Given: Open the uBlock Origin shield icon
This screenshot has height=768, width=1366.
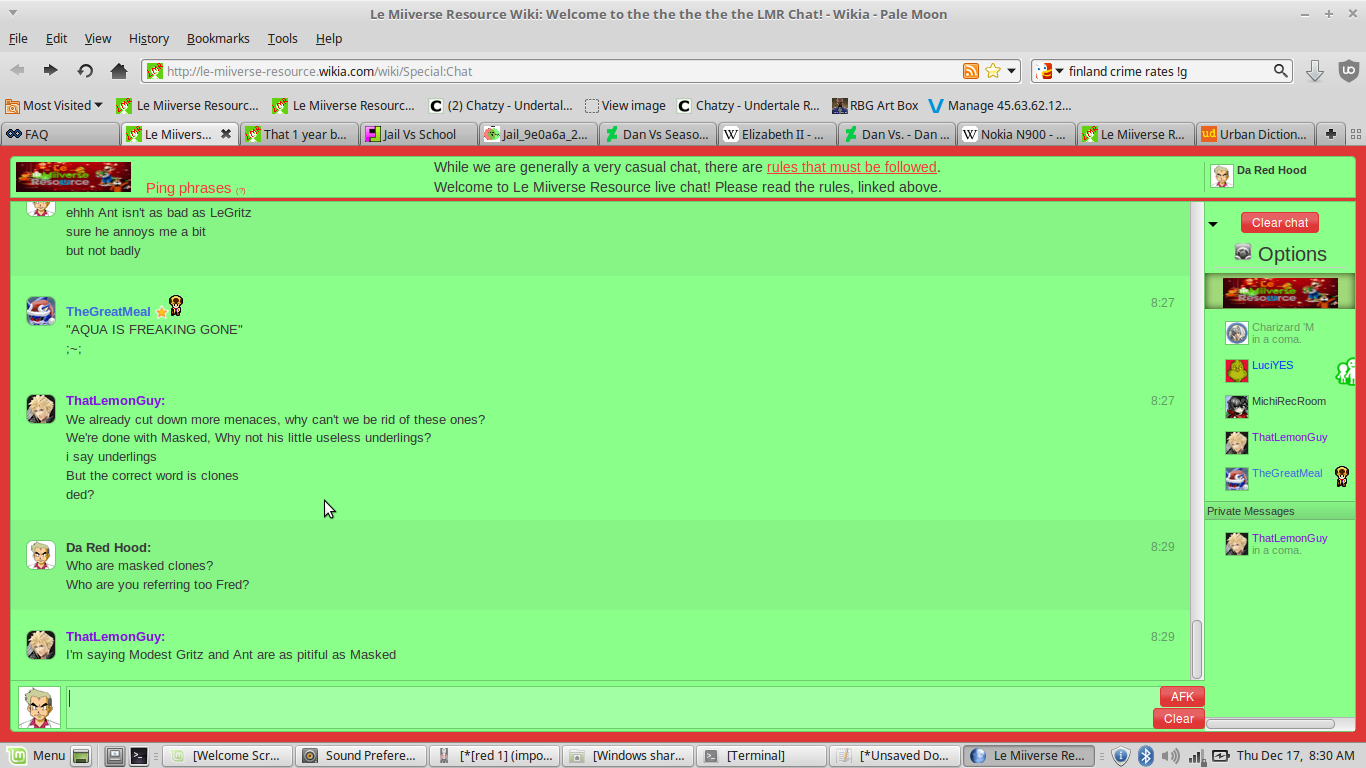Looking at the screenshot, I should [1348, 71].
